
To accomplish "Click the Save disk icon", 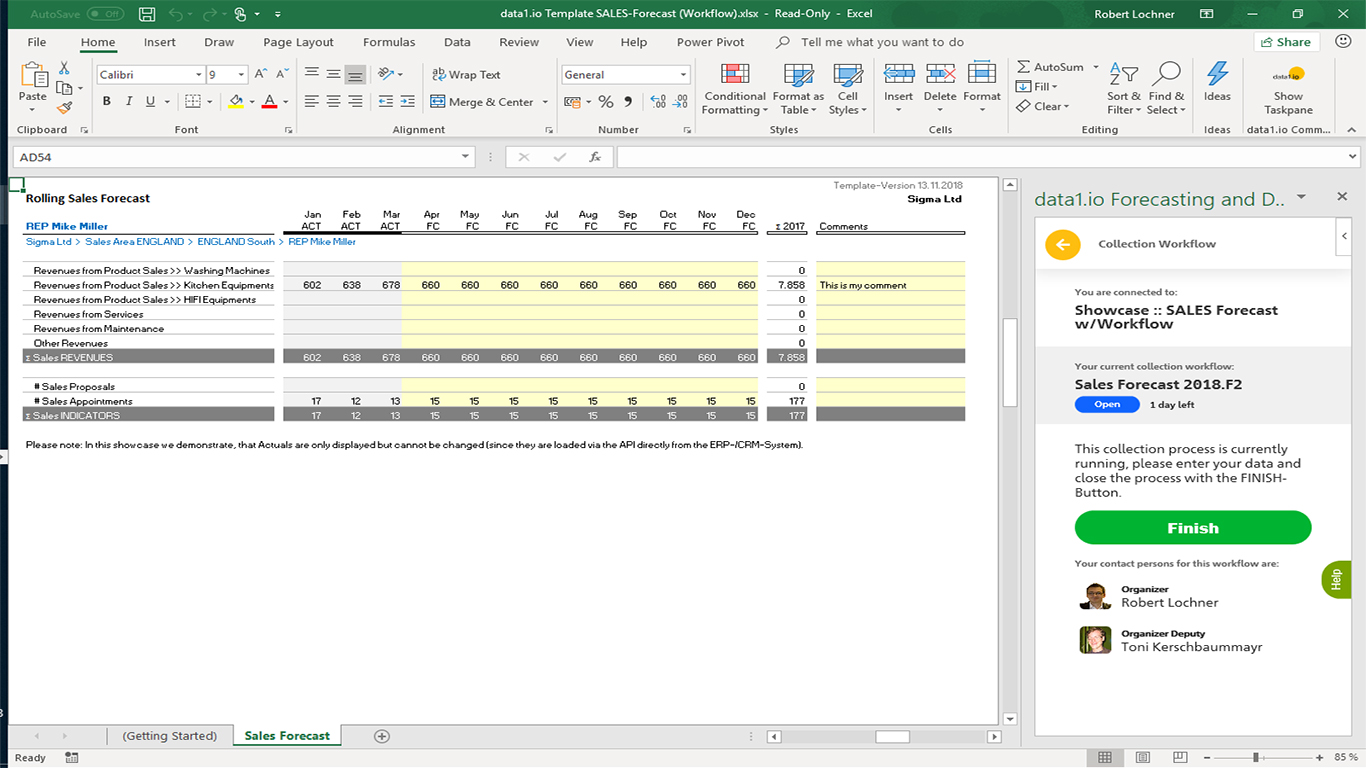I will 147,14.
